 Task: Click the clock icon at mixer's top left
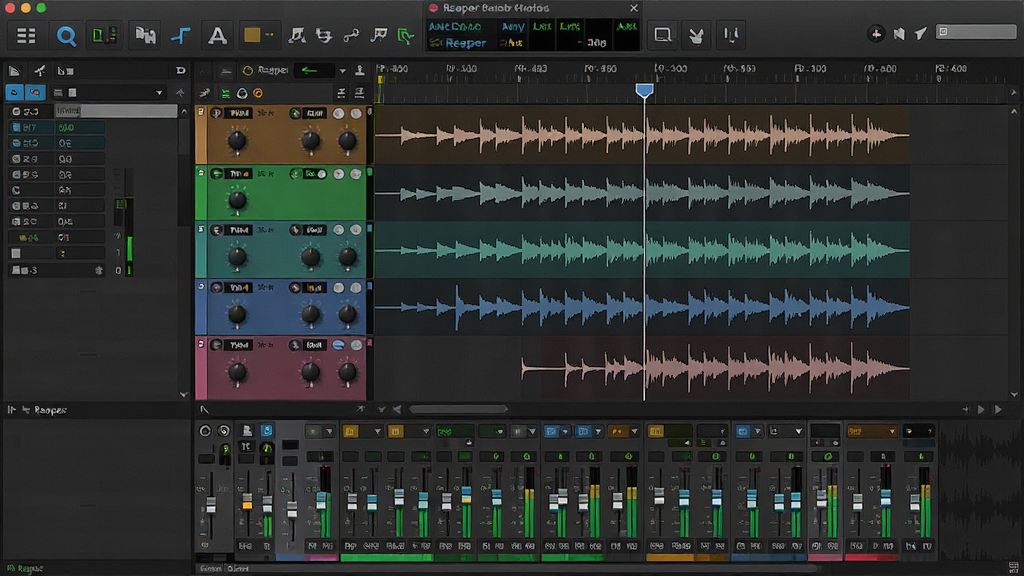[x=205, y=431]
